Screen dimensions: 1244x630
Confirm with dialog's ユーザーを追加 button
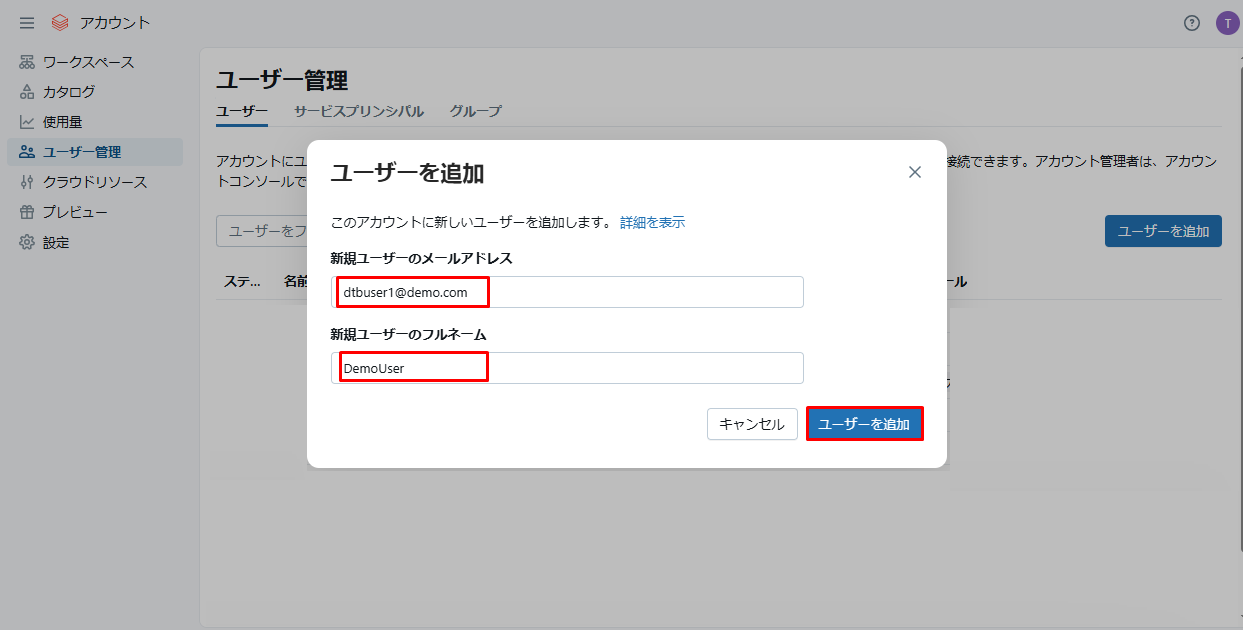point(864,424)
